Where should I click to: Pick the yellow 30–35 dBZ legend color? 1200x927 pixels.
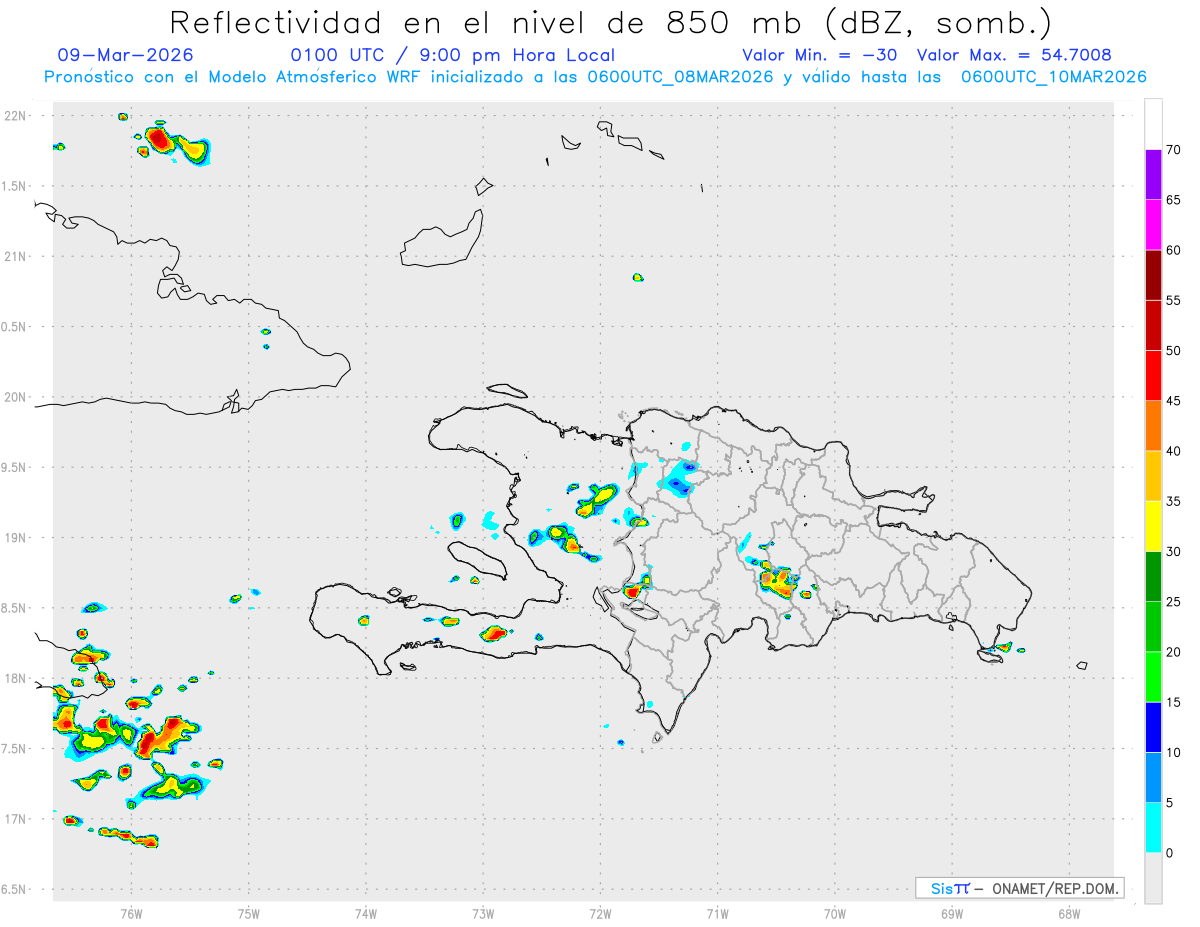(1153, 526)
